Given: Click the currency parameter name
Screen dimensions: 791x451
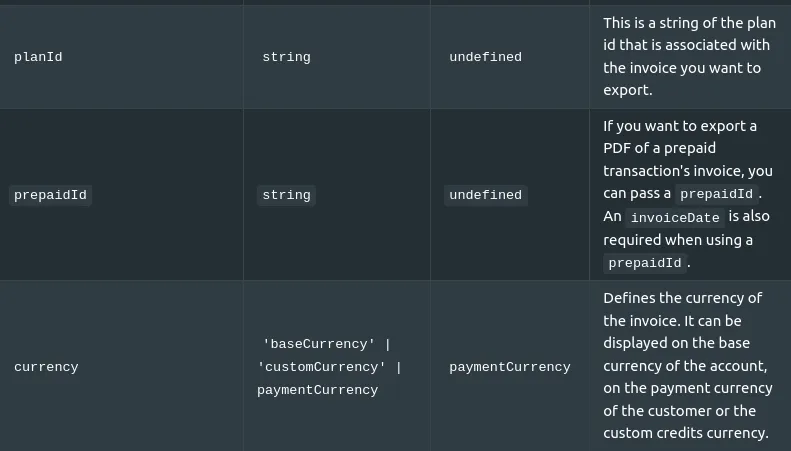Looking at the screenshot, I should 46,367.
